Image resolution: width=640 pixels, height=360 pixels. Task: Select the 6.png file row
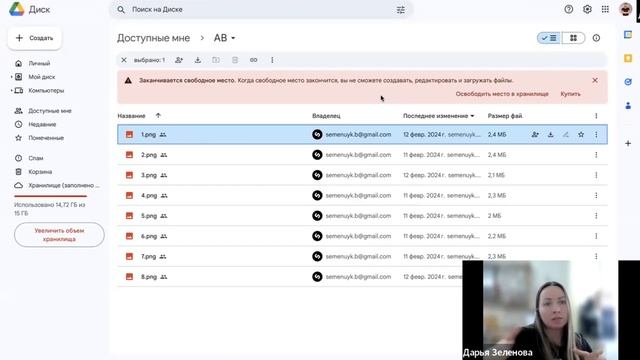(362, 236)
